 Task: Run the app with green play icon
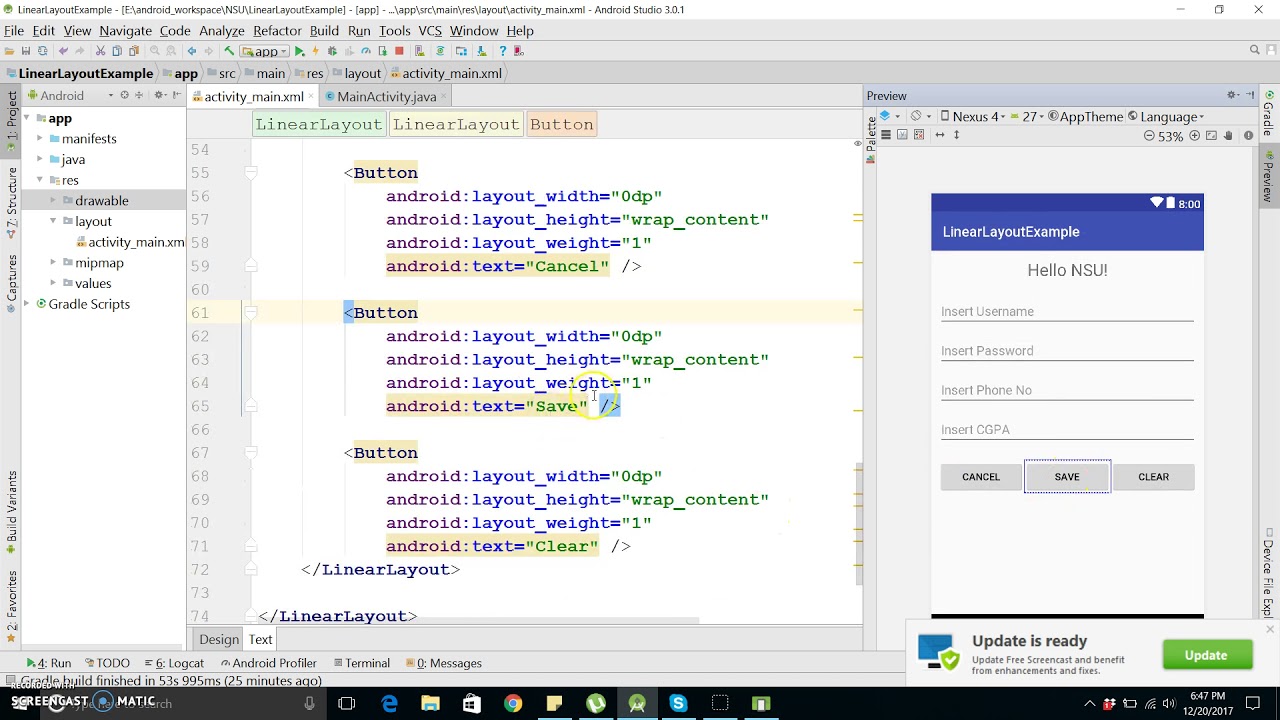tap(299, 51)
